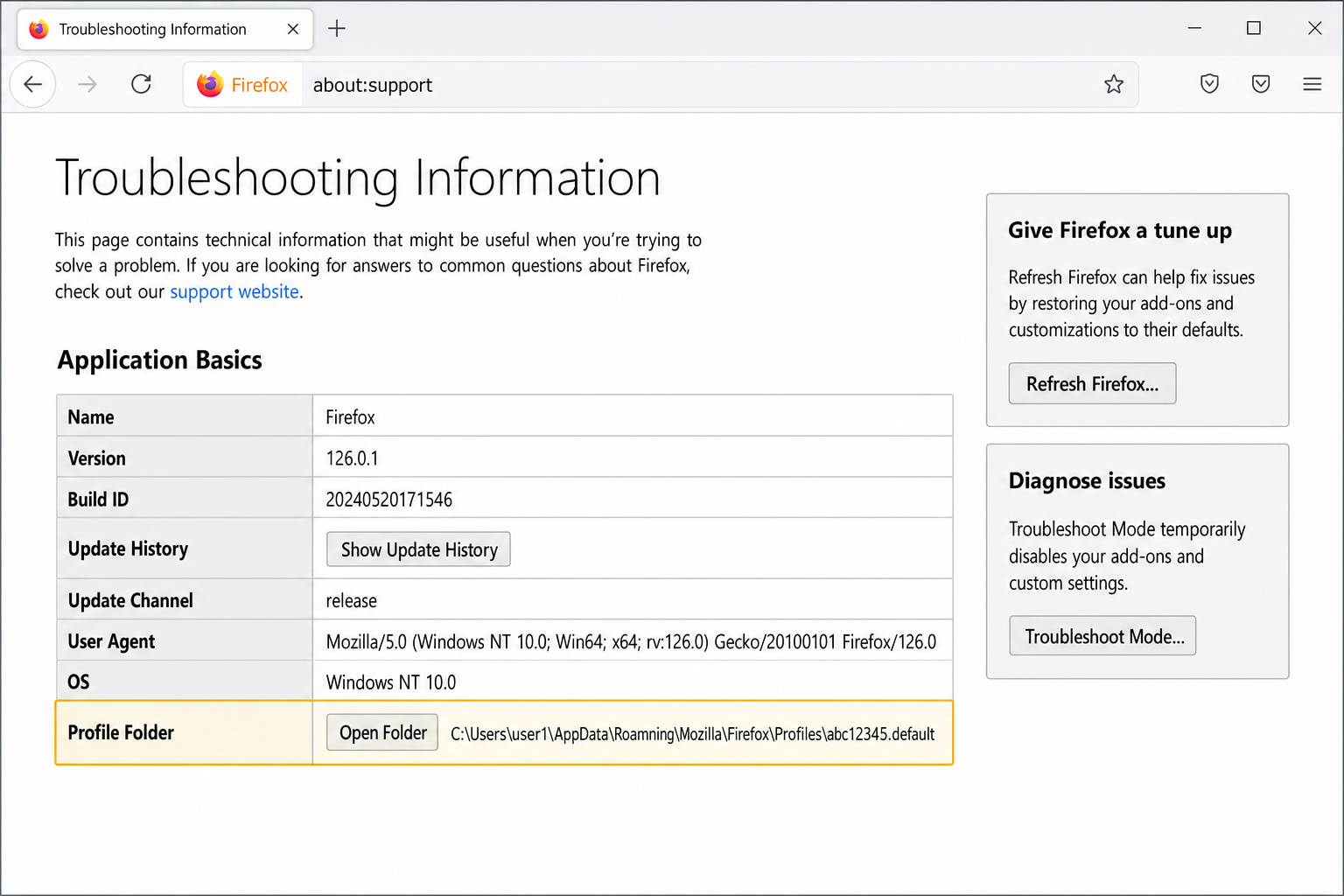Click version value 126.0.1
The height and width of the screenshot is (896, 1344).
(352, 458)
